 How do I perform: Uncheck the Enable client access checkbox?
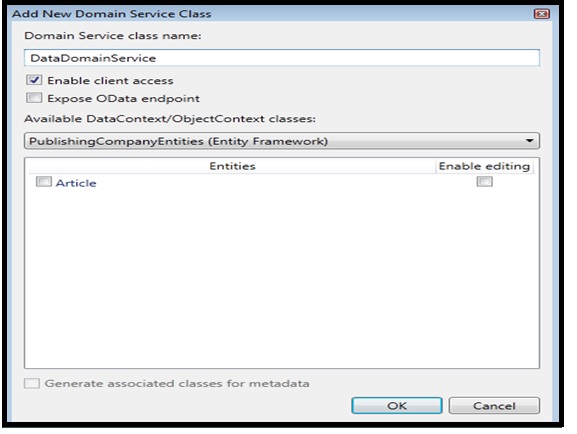[x=34, y=80]
